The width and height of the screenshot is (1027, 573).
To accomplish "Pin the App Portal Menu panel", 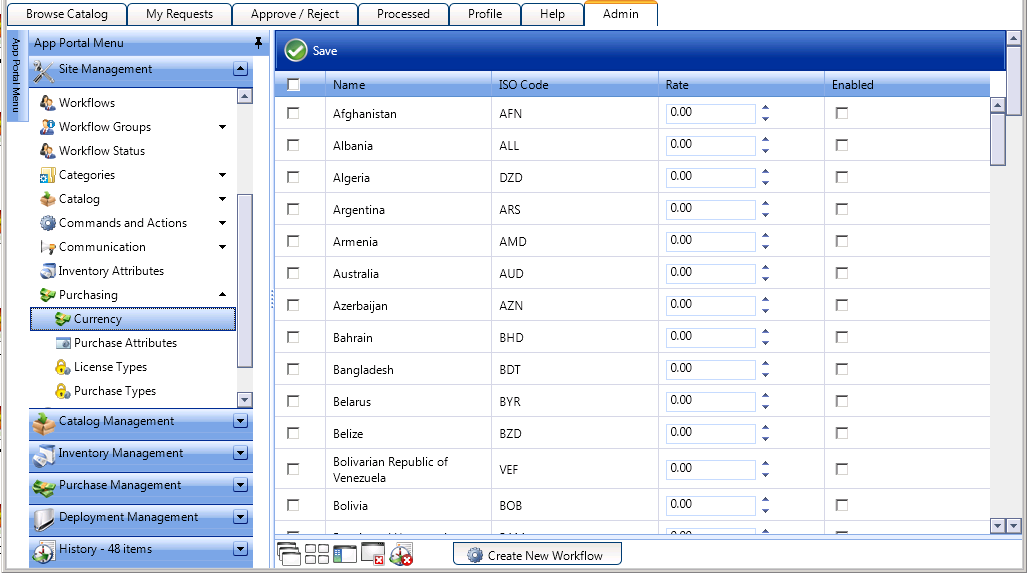I will click(x=259, y=43).
